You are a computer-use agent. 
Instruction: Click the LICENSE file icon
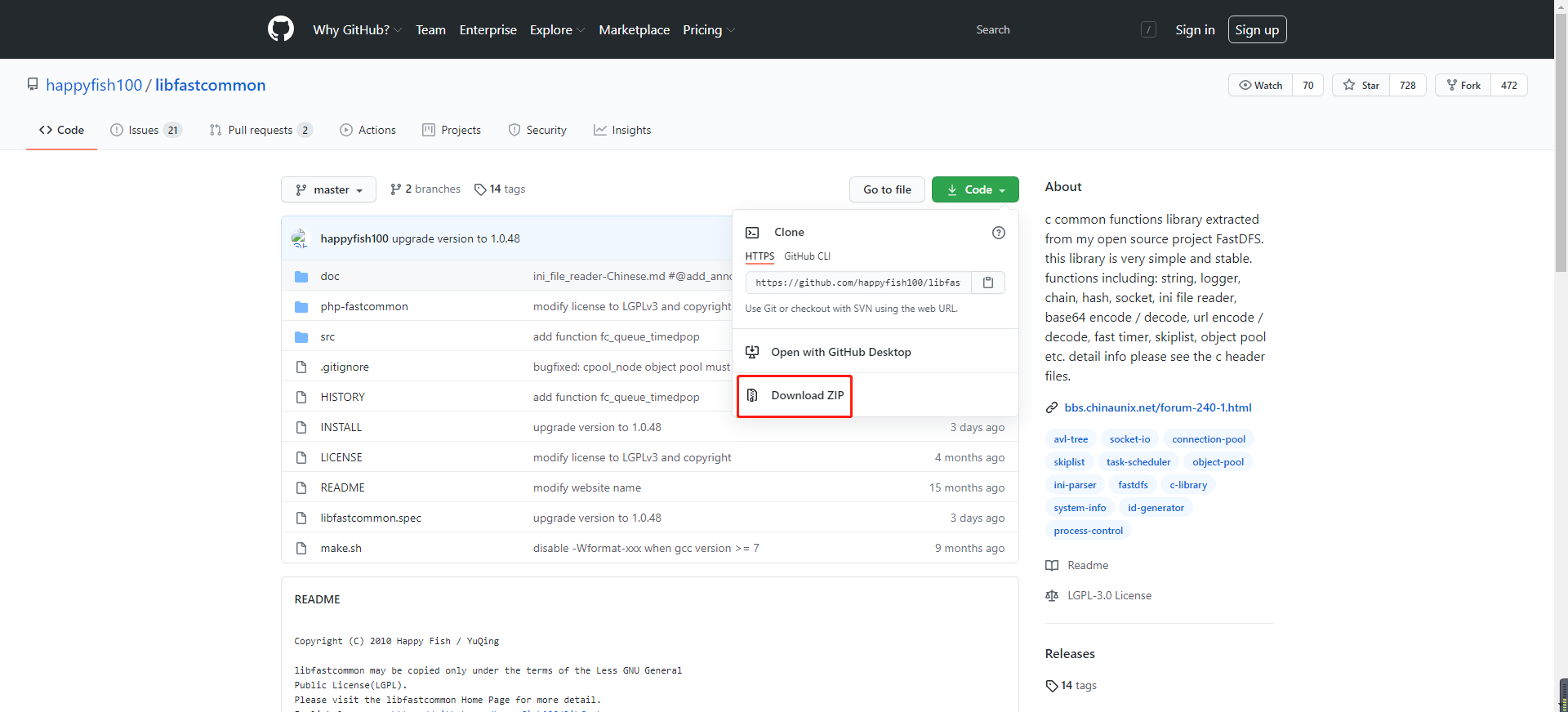(301, 458)
